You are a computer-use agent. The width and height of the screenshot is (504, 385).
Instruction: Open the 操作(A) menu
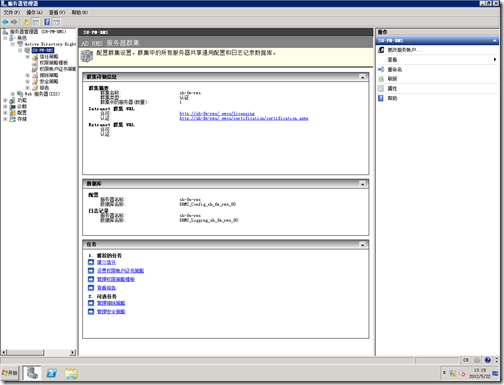34,12
